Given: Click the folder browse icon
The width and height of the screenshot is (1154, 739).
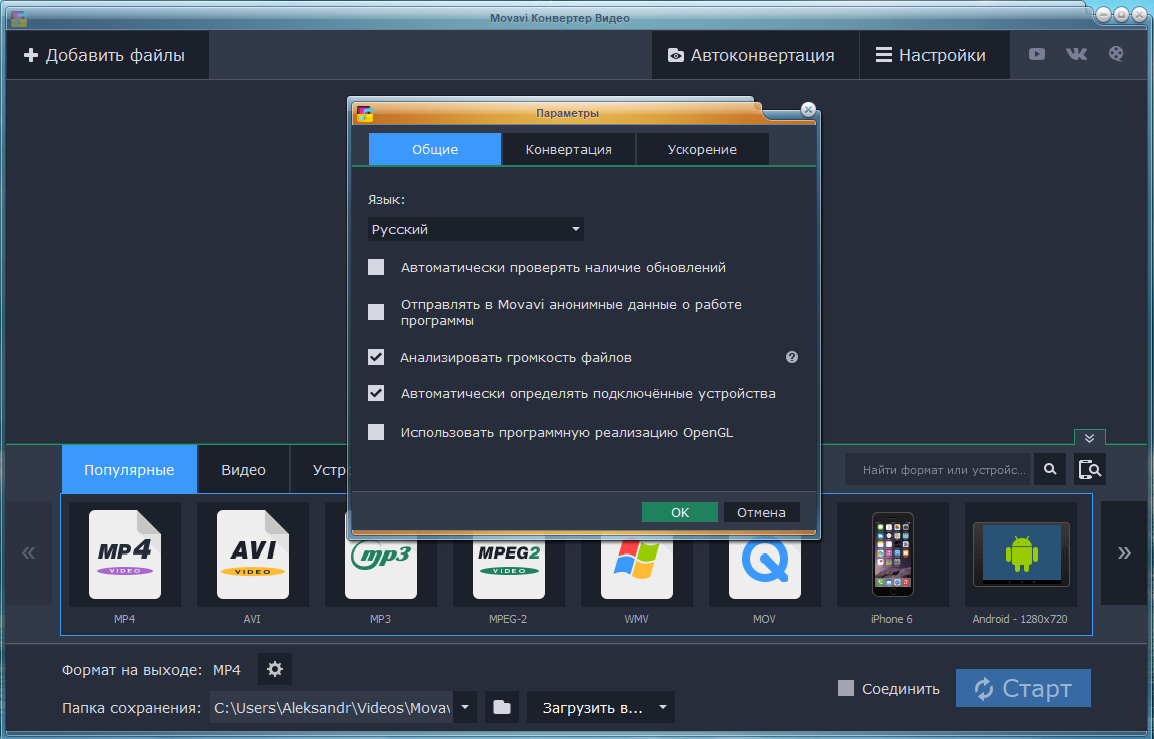Looking at the screenshot, I should click(502, 708).
